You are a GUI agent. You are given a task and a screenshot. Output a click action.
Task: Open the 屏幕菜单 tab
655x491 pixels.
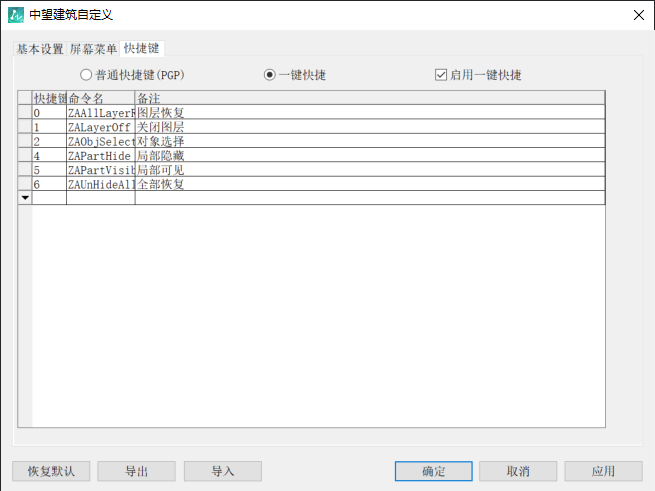pos(93,49)
